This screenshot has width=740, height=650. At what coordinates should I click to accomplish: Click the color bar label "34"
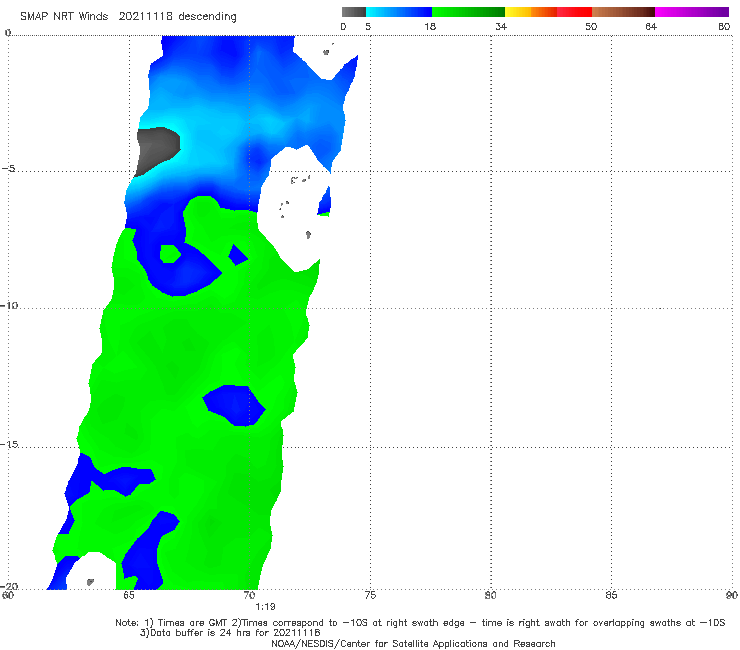pyautogui.click(x=501, y=27)
